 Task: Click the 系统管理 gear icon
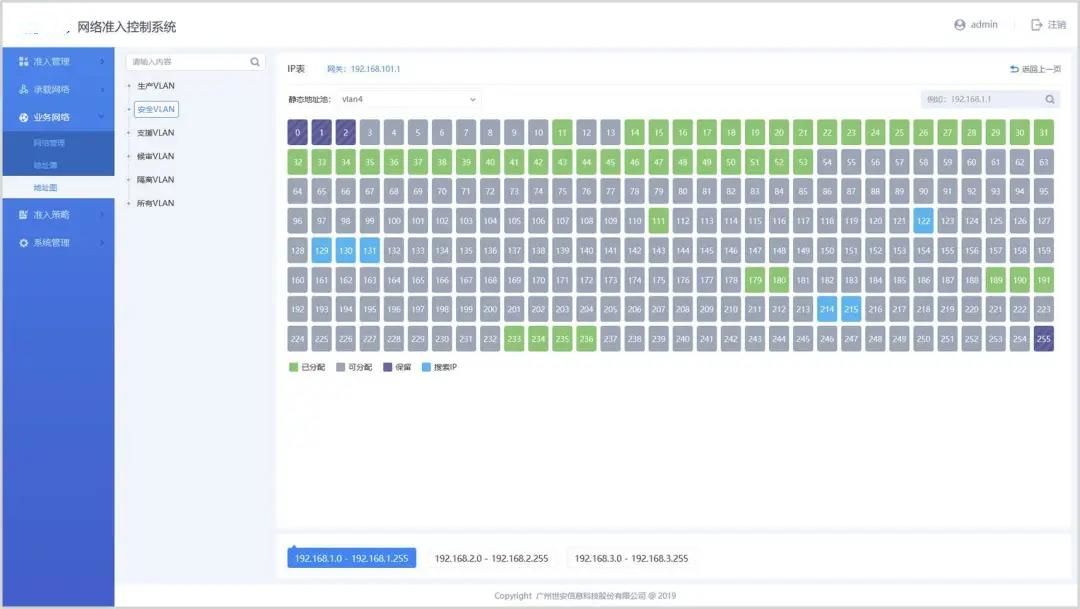24,243
